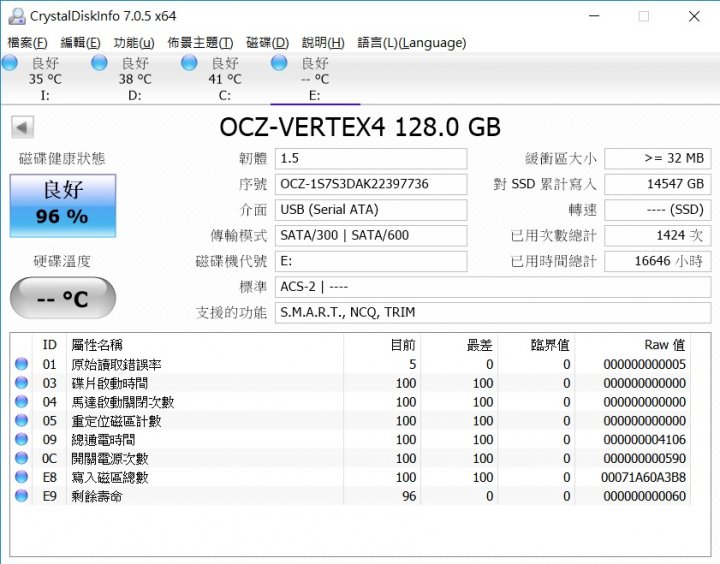Click the 臨界值 column header

coord(536,345)
